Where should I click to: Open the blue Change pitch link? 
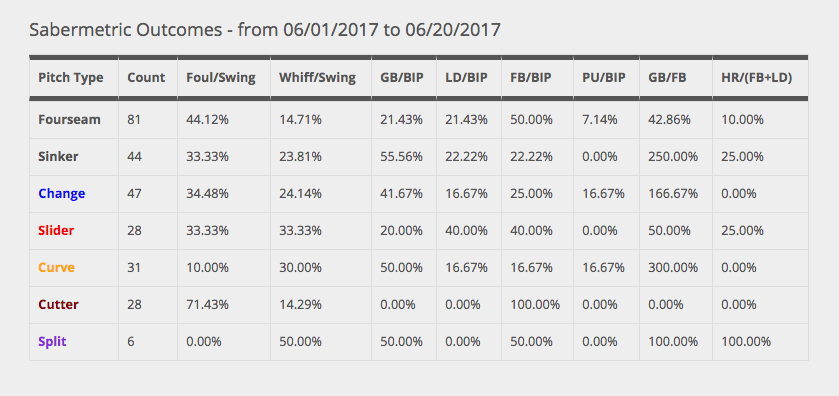62,193
